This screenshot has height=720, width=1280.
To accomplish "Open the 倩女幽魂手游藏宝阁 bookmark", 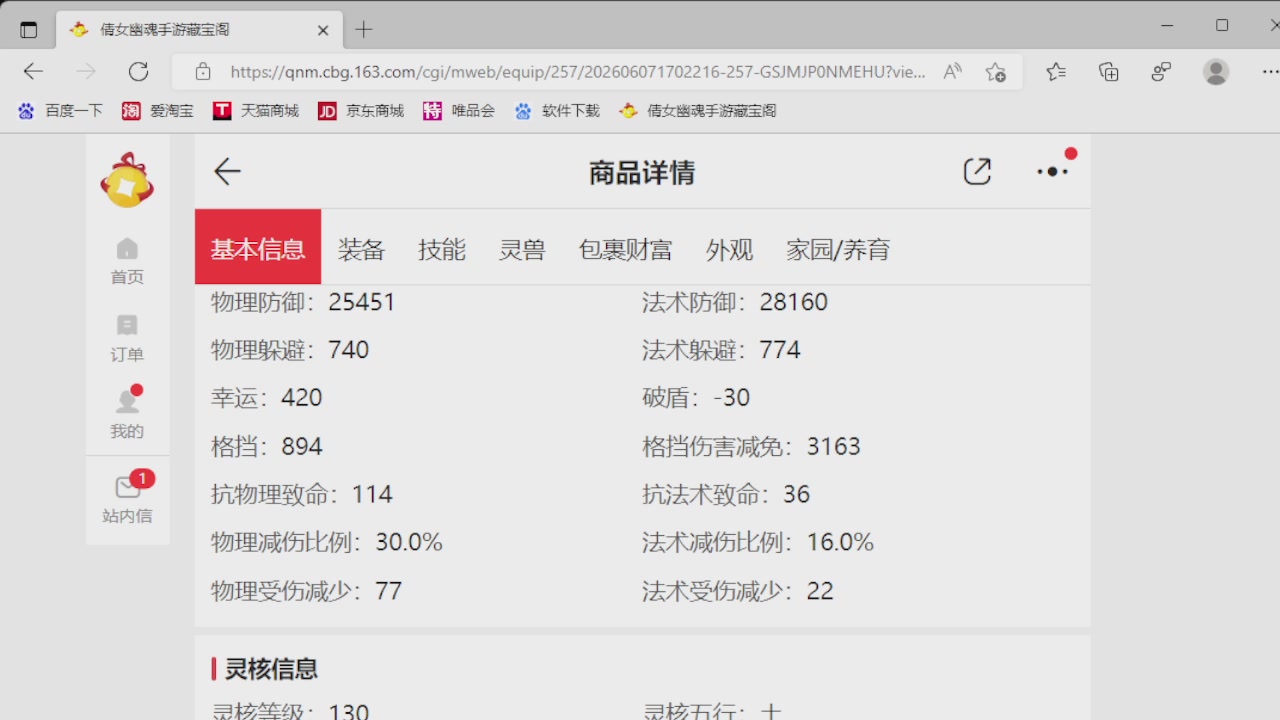I will point(698,111).
